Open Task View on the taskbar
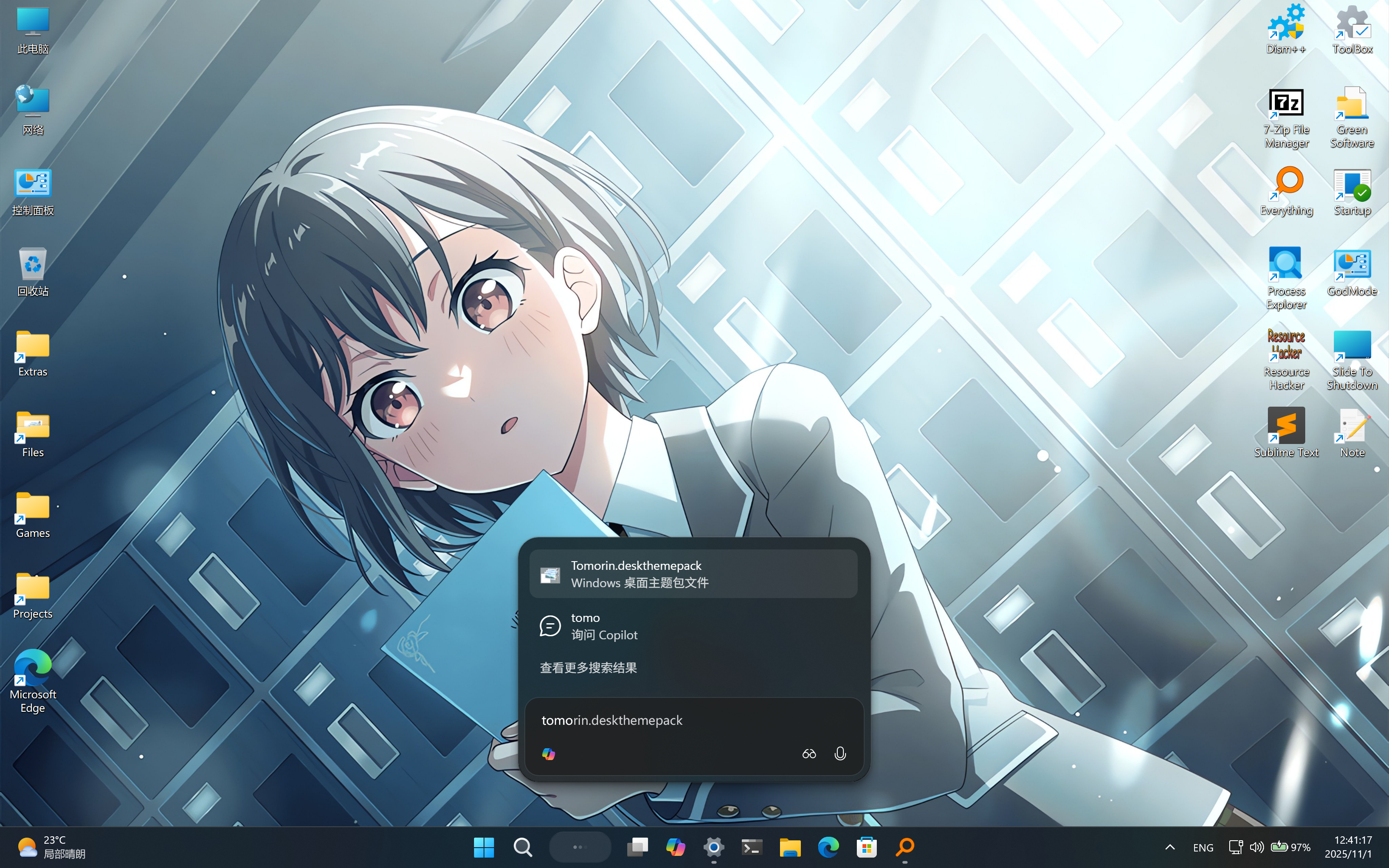The width and height of the screenshot is (1389, 868). (x=637, y=847)
